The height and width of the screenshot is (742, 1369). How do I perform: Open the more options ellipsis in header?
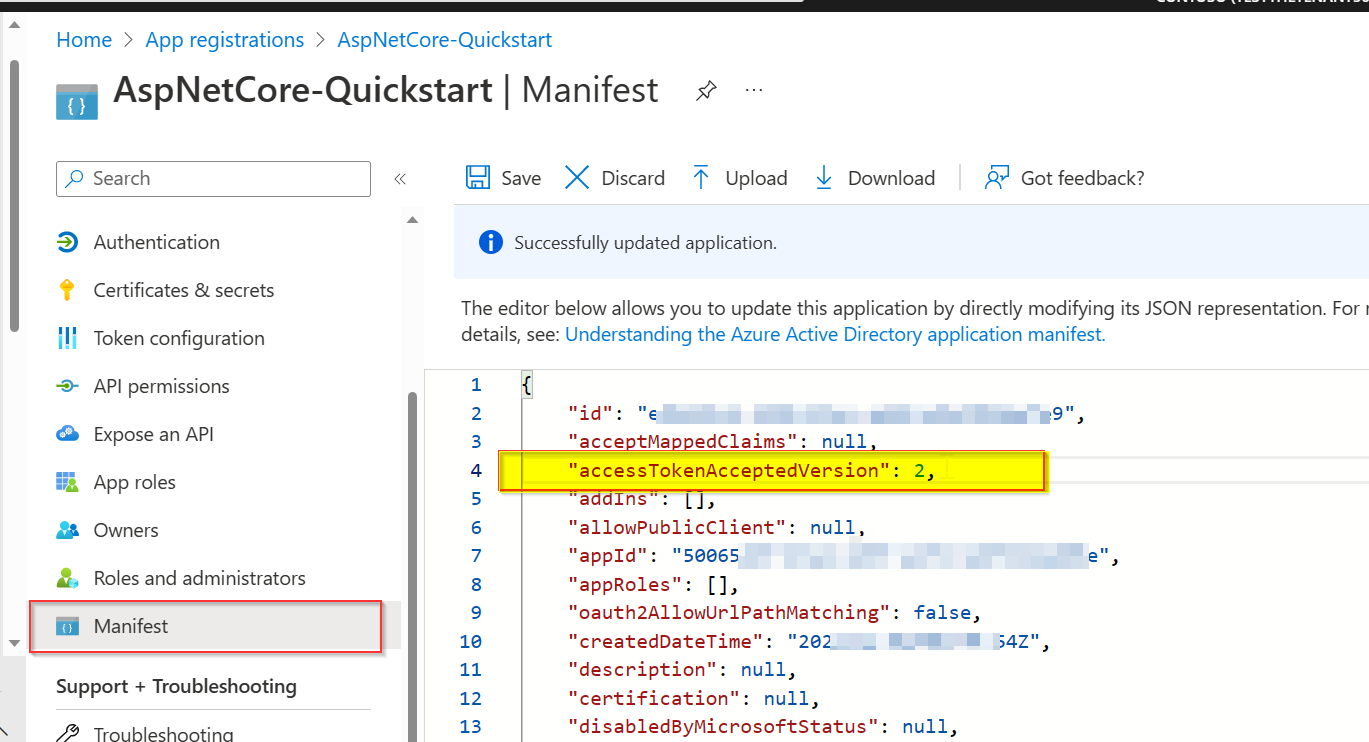pos(754,90)
